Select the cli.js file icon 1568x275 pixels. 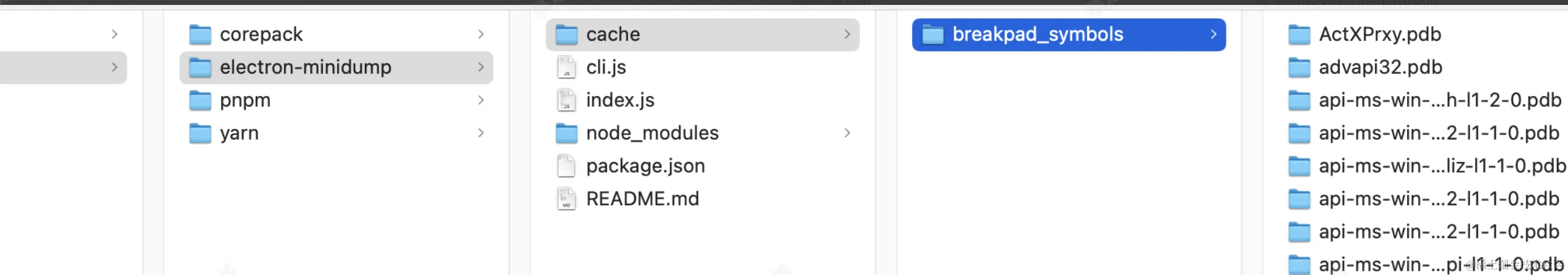566,67
